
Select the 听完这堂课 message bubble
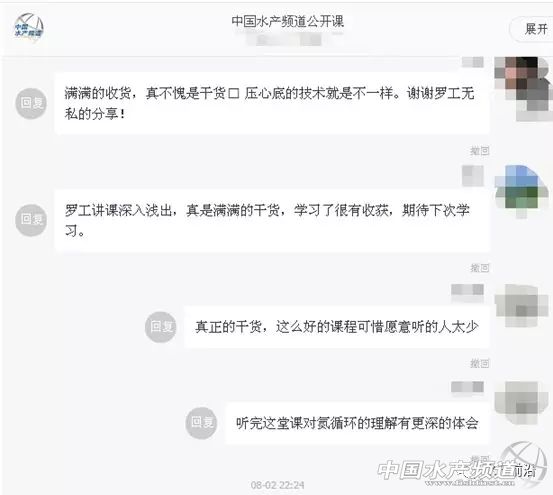click(357, 423)
